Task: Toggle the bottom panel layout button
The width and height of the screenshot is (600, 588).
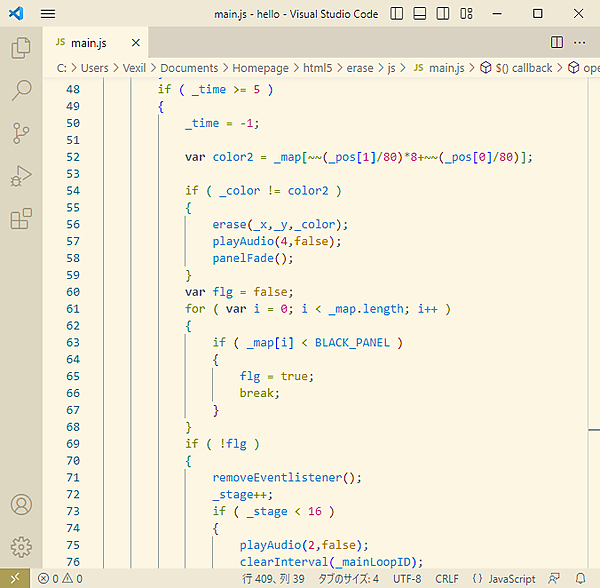Action: pyautogui.click(x=421, y=14)
